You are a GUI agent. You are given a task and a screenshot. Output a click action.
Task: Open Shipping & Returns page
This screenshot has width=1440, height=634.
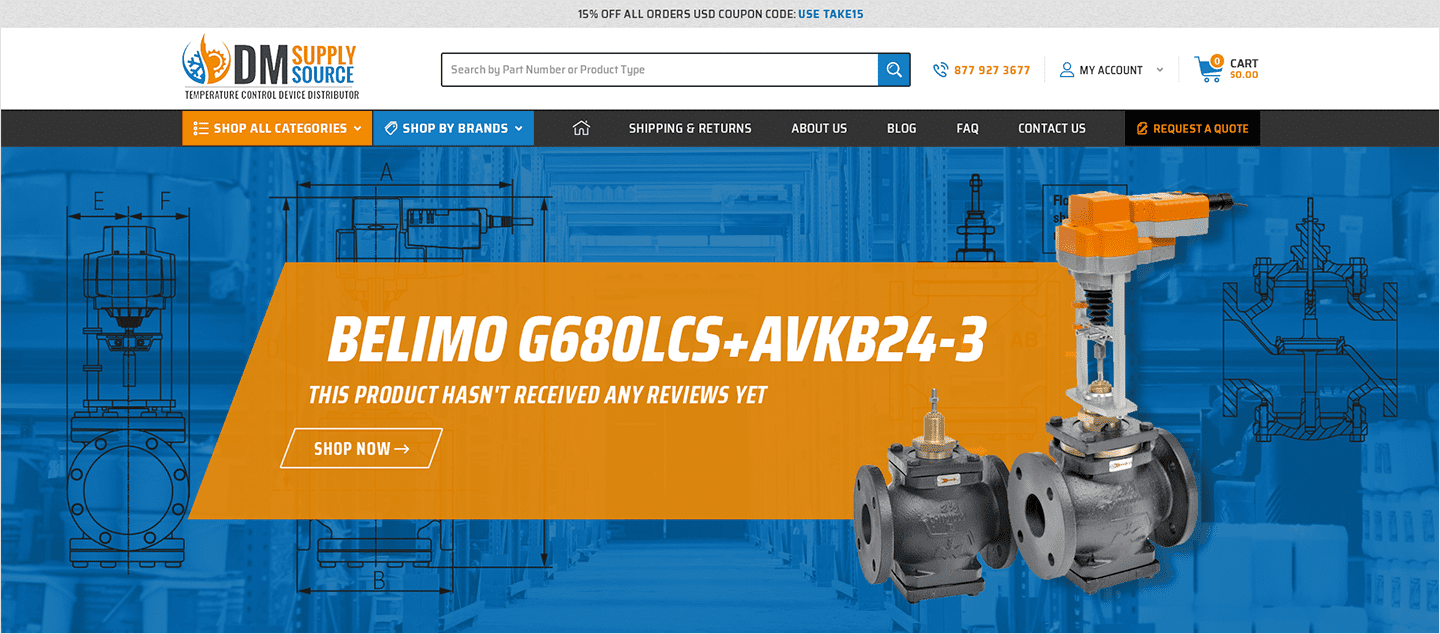click(x=690, y=128)
